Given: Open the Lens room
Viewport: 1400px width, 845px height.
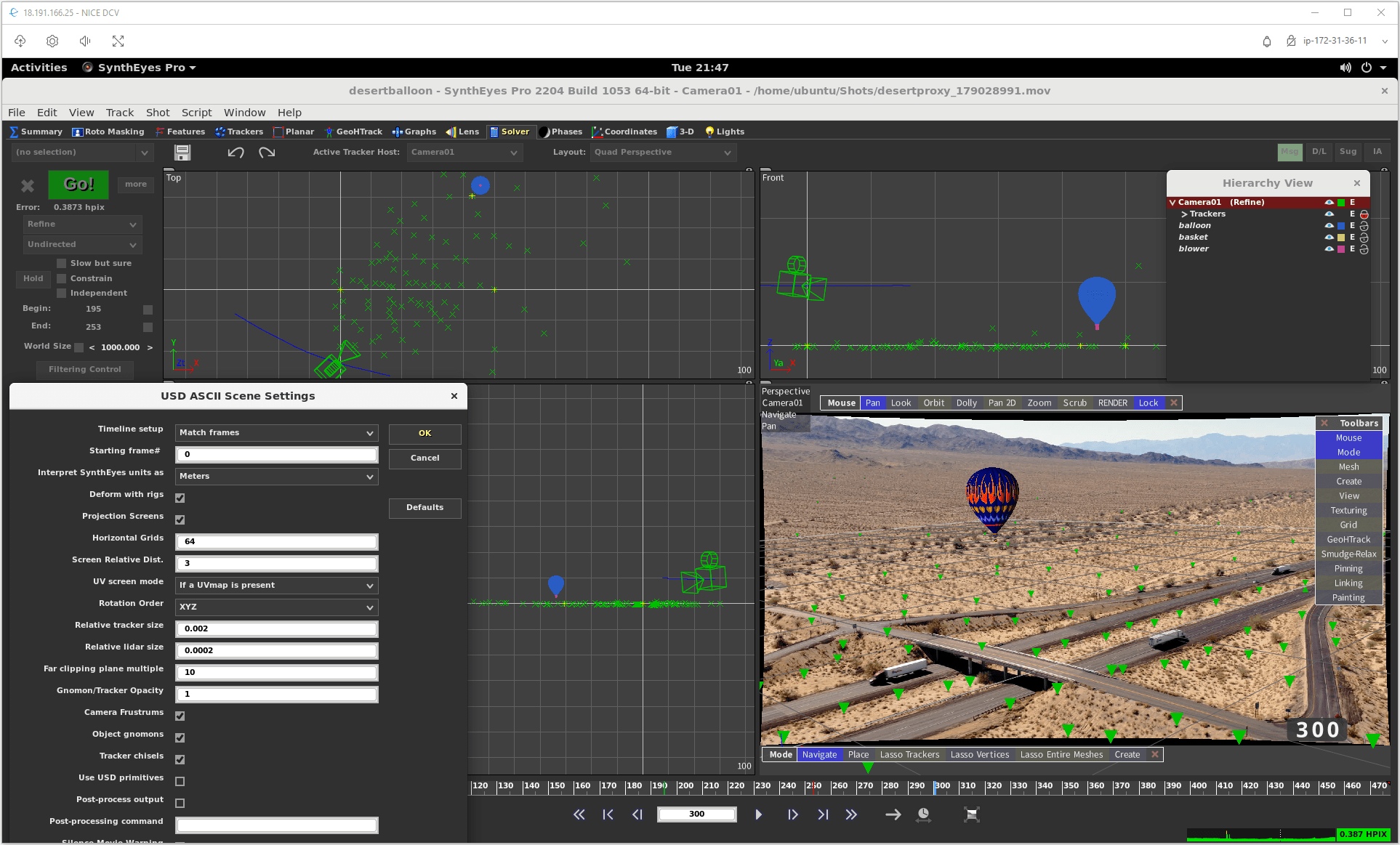Looking at the screenshot, I should 462,132.
